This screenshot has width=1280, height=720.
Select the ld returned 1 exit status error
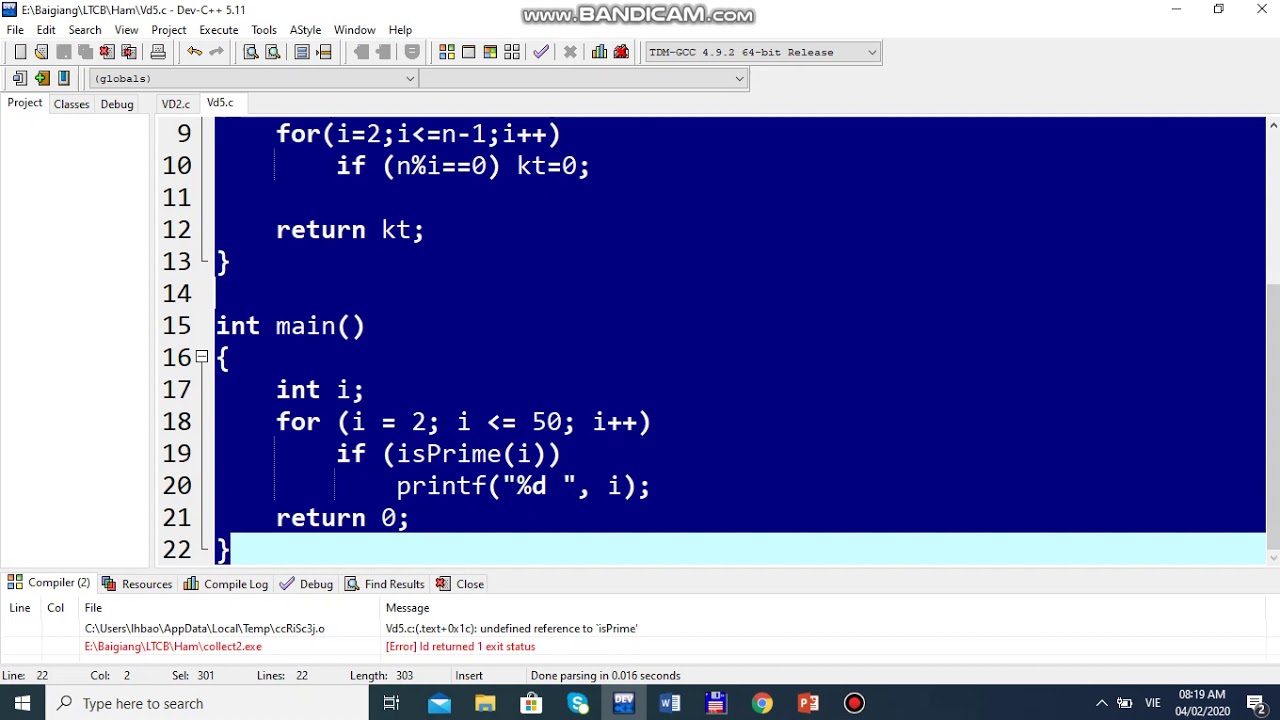[x=460, y=647]
